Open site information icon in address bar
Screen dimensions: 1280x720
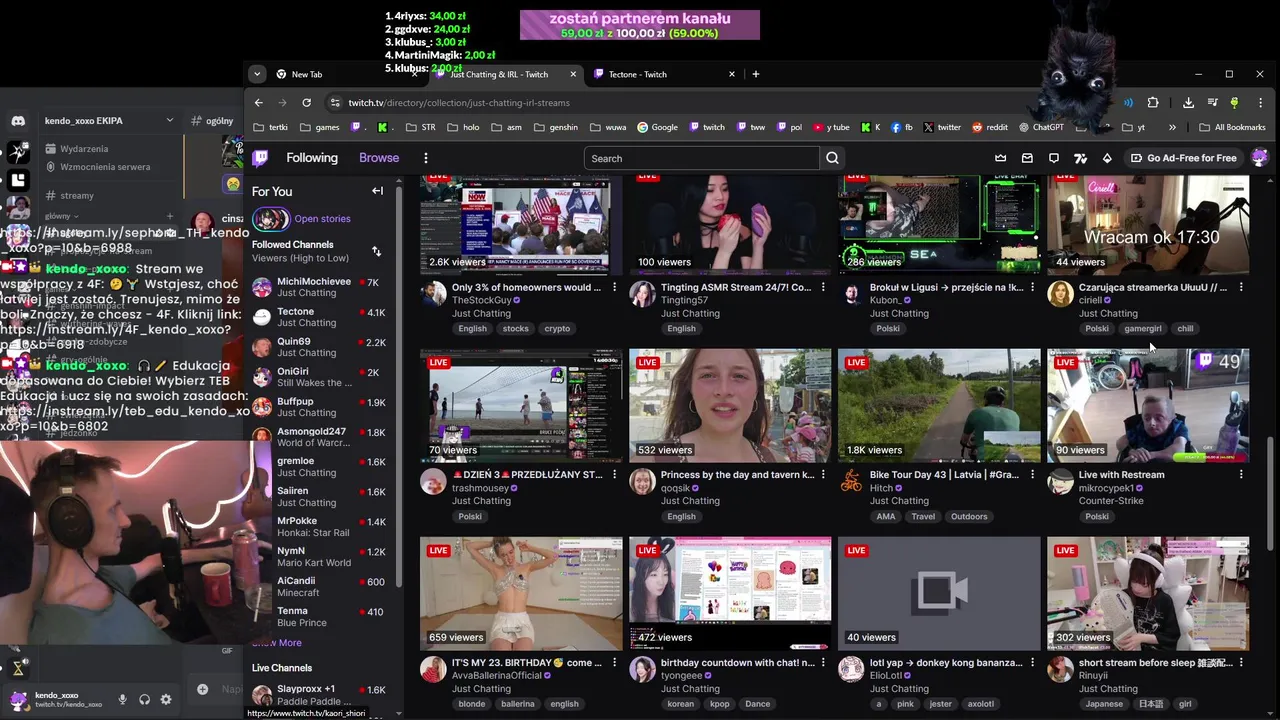coord(335,102)
